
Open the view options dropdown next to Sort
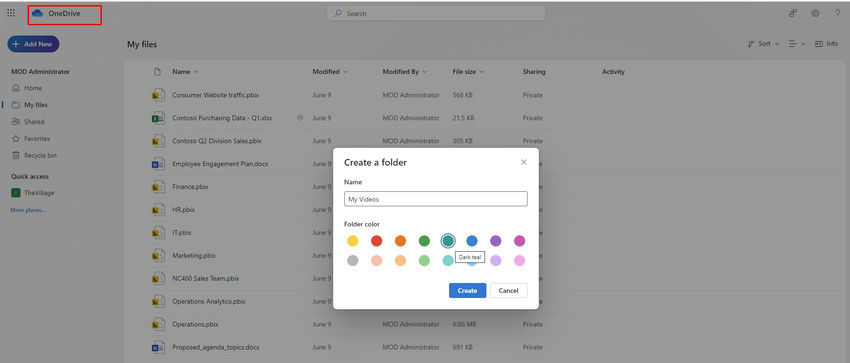click(797, 44)
